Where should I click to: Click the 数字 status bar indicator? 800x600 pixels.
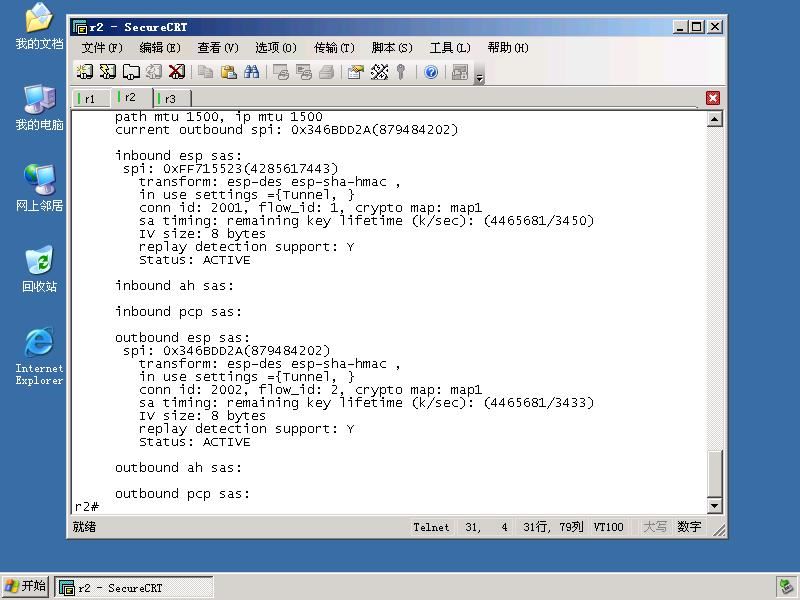point(689,527)
